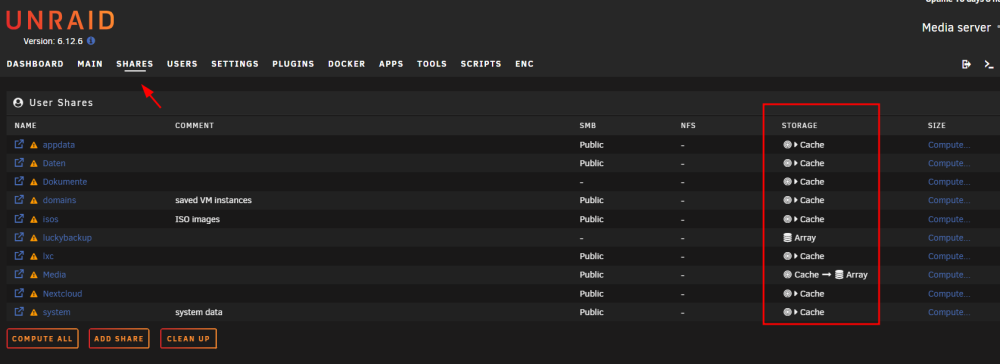Click the warning triangle next to Media

click(x=34, y=275)
